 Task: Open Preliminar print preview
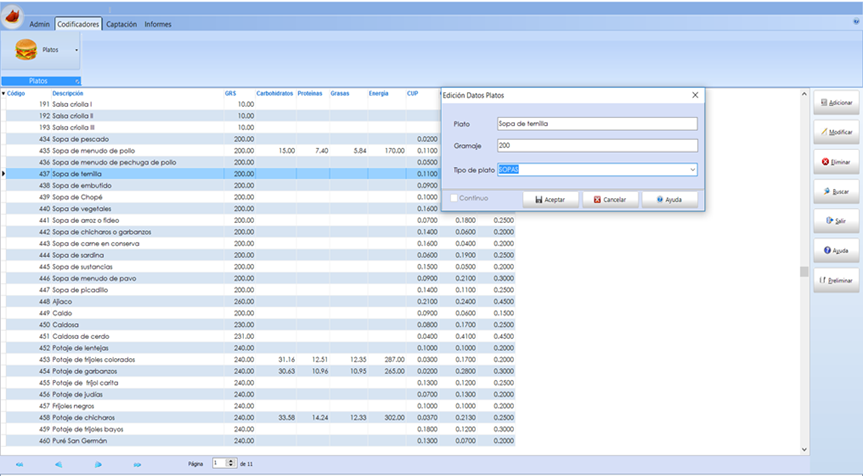tap(834, 279)
